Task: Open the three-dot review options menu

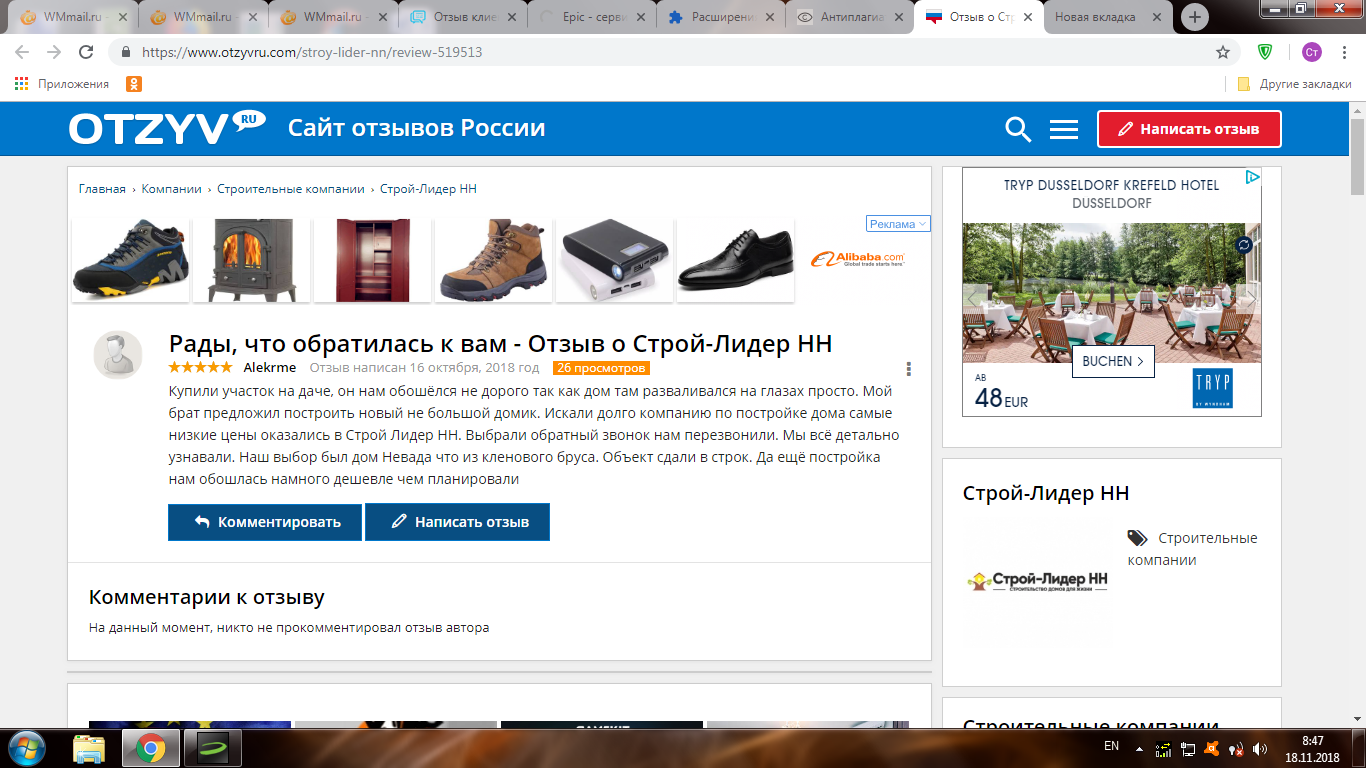Action: [908, 368]
